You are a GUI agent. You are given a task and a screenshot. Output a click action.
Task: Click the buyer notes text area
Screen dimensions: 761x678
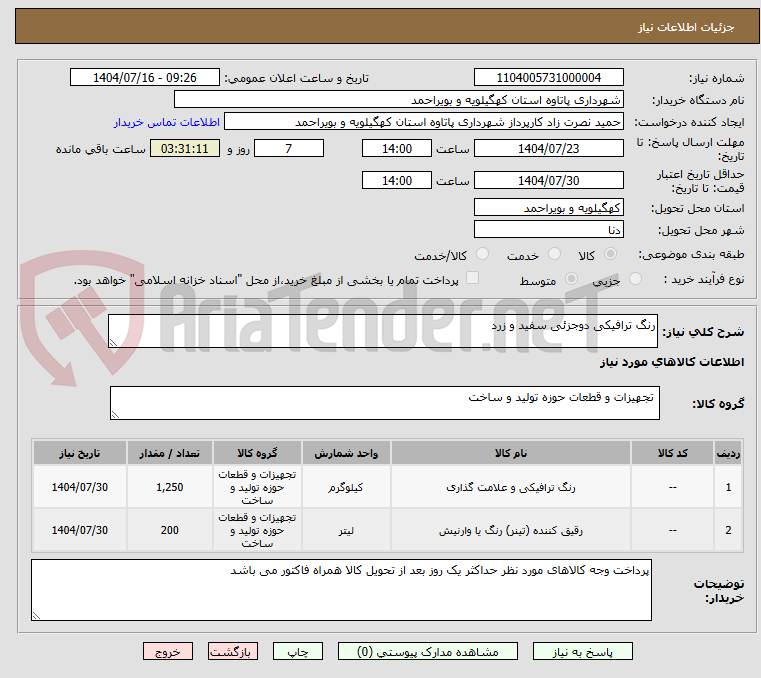pos(341,590)
